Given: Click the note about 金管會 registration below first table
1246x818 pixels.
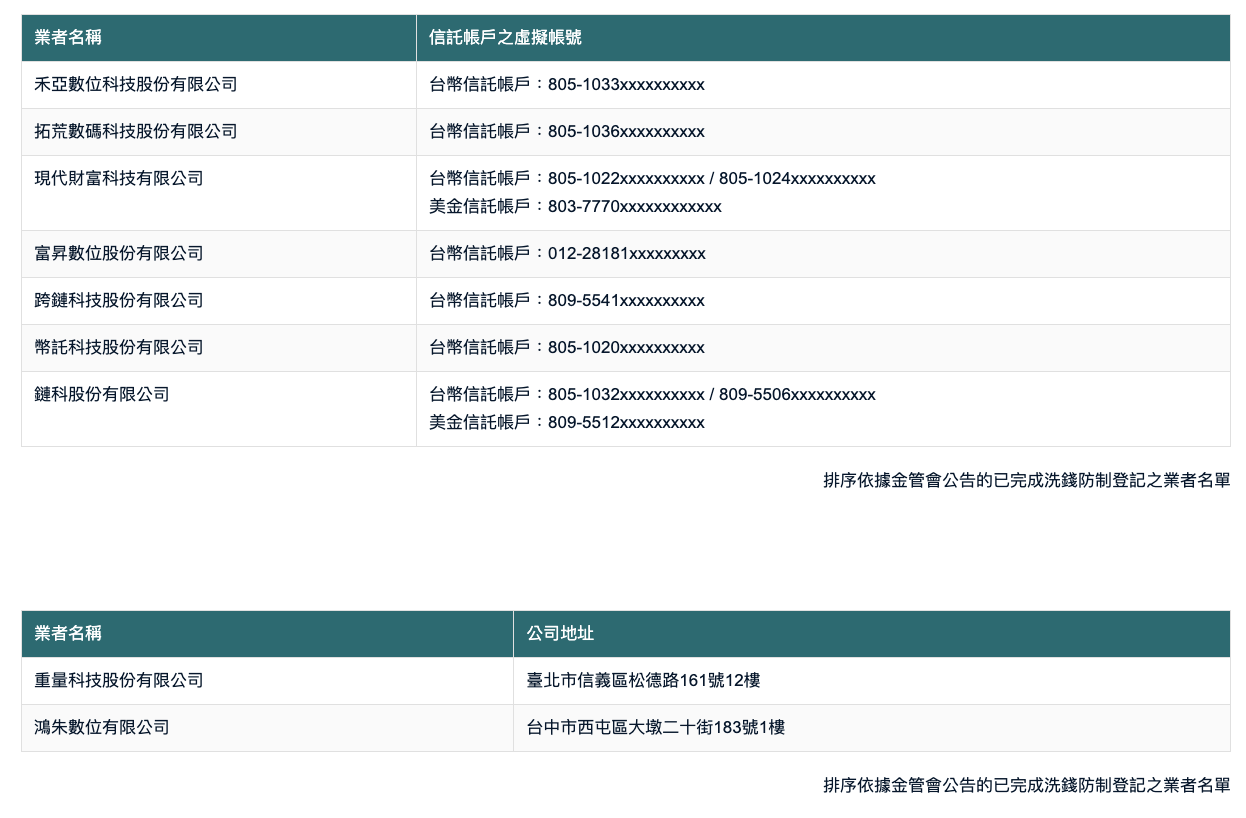Looking at the screenshot, I should [1024, 480].
